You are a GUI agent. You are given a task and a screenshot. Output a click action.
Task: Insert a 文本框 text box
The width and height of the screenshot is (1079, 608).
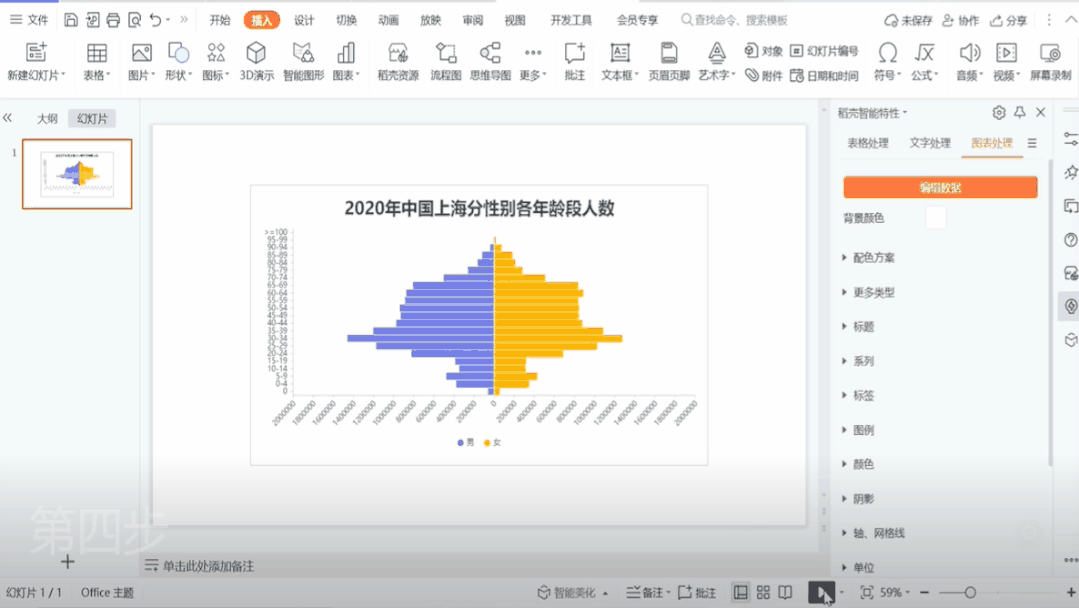click(620, 53)
